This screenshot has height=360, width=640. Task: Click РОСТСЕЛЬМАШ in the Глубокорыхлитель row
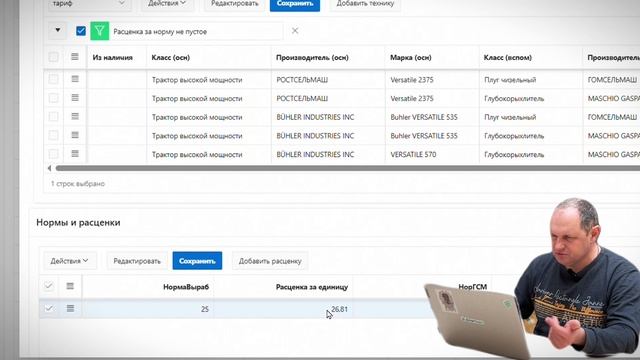point(302,98)
